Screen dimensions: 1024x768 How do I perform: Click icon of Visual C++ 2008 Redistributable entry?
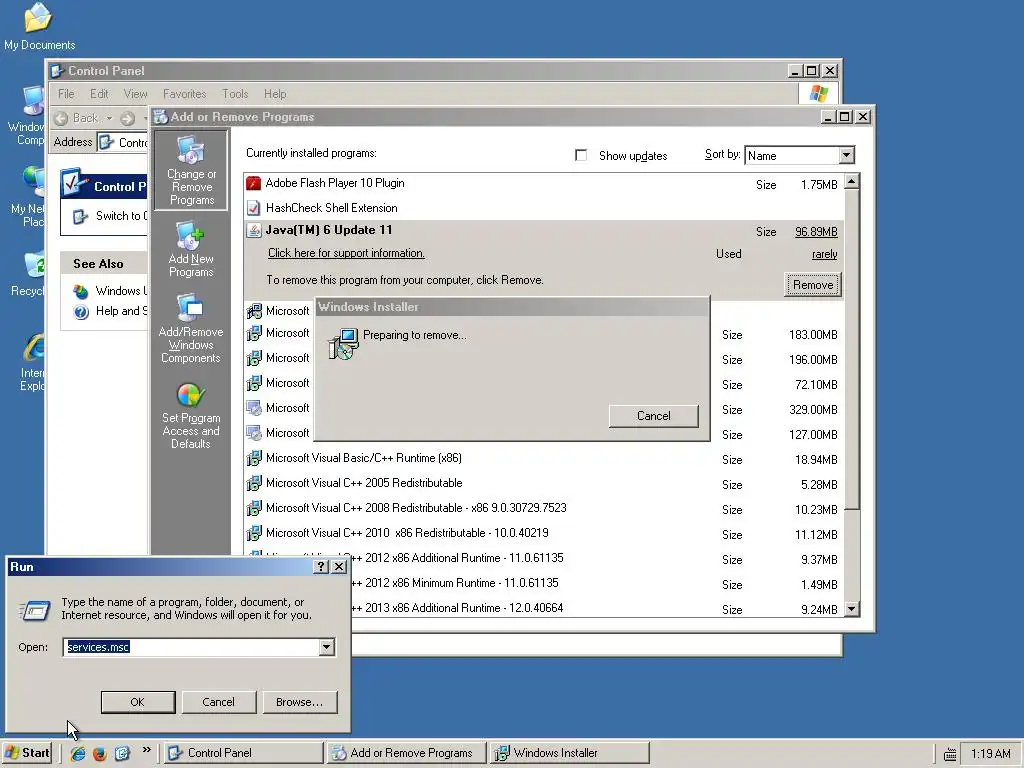[253, 508]
